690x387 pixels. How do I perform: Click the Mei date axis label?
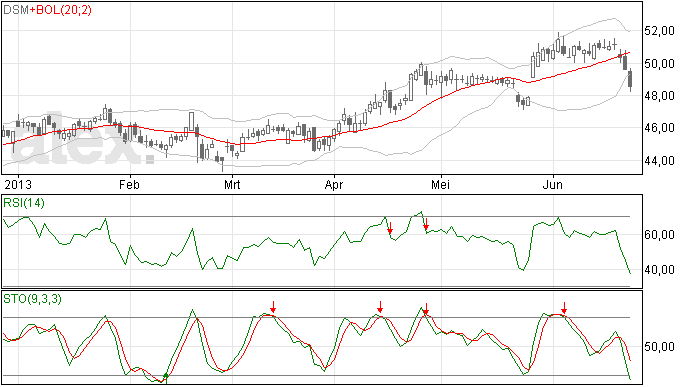point(440,184)
